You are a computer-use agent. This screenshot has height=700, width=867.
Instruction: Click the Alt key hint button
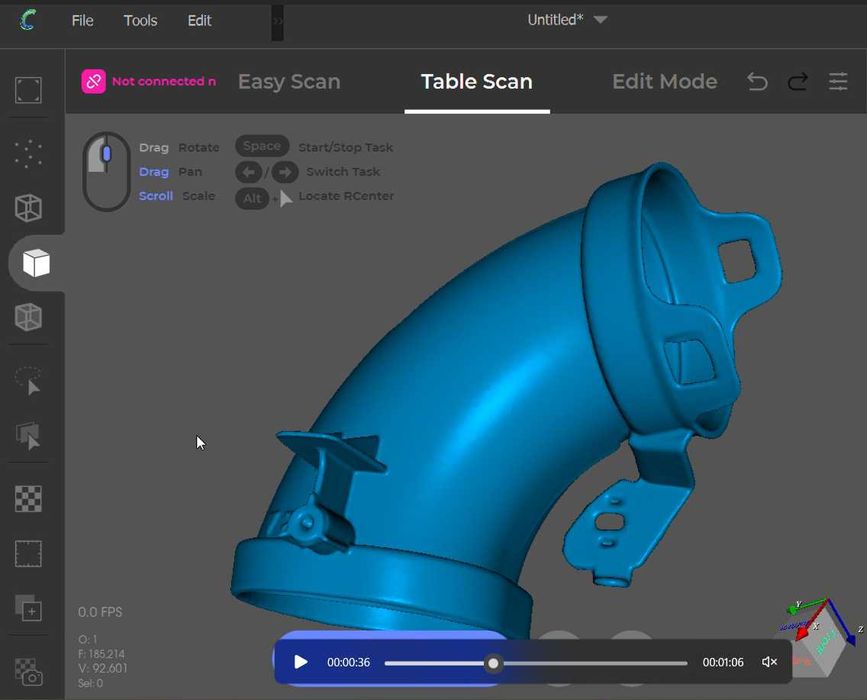pyautogui.click(x=252, y=198)
